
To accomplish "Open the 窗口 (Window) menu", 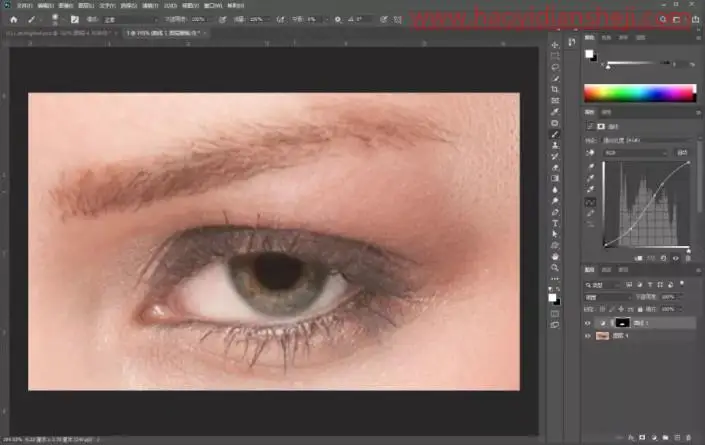I will [x=213, y=6].
